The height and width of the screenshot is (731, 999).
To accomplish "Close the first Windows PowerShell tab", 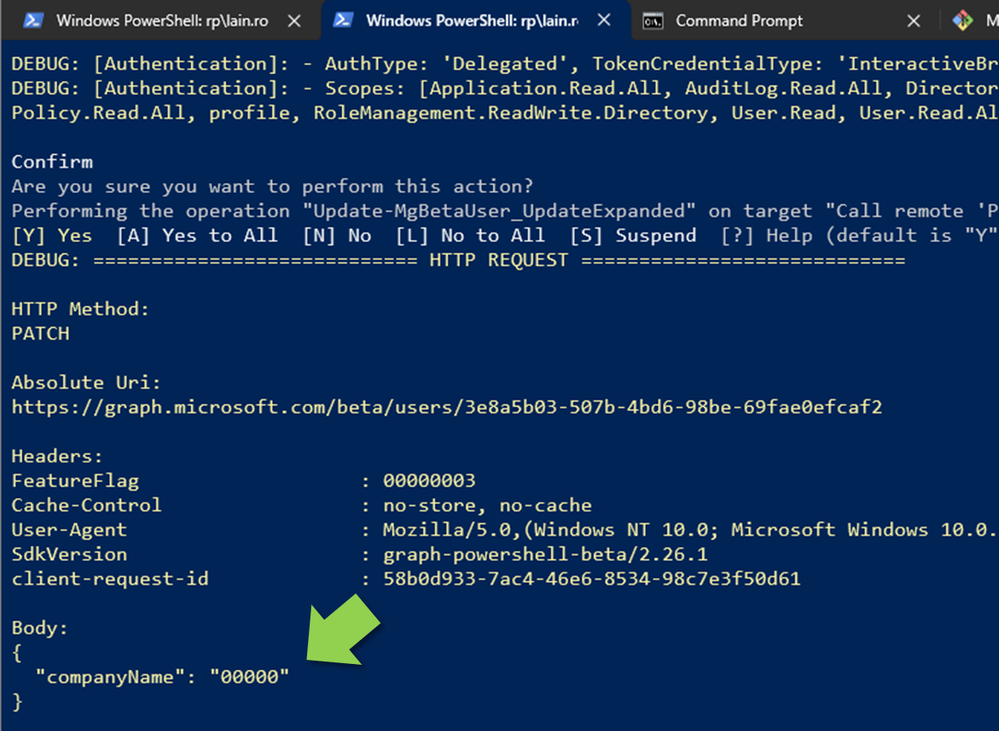I will pos(294,21).
